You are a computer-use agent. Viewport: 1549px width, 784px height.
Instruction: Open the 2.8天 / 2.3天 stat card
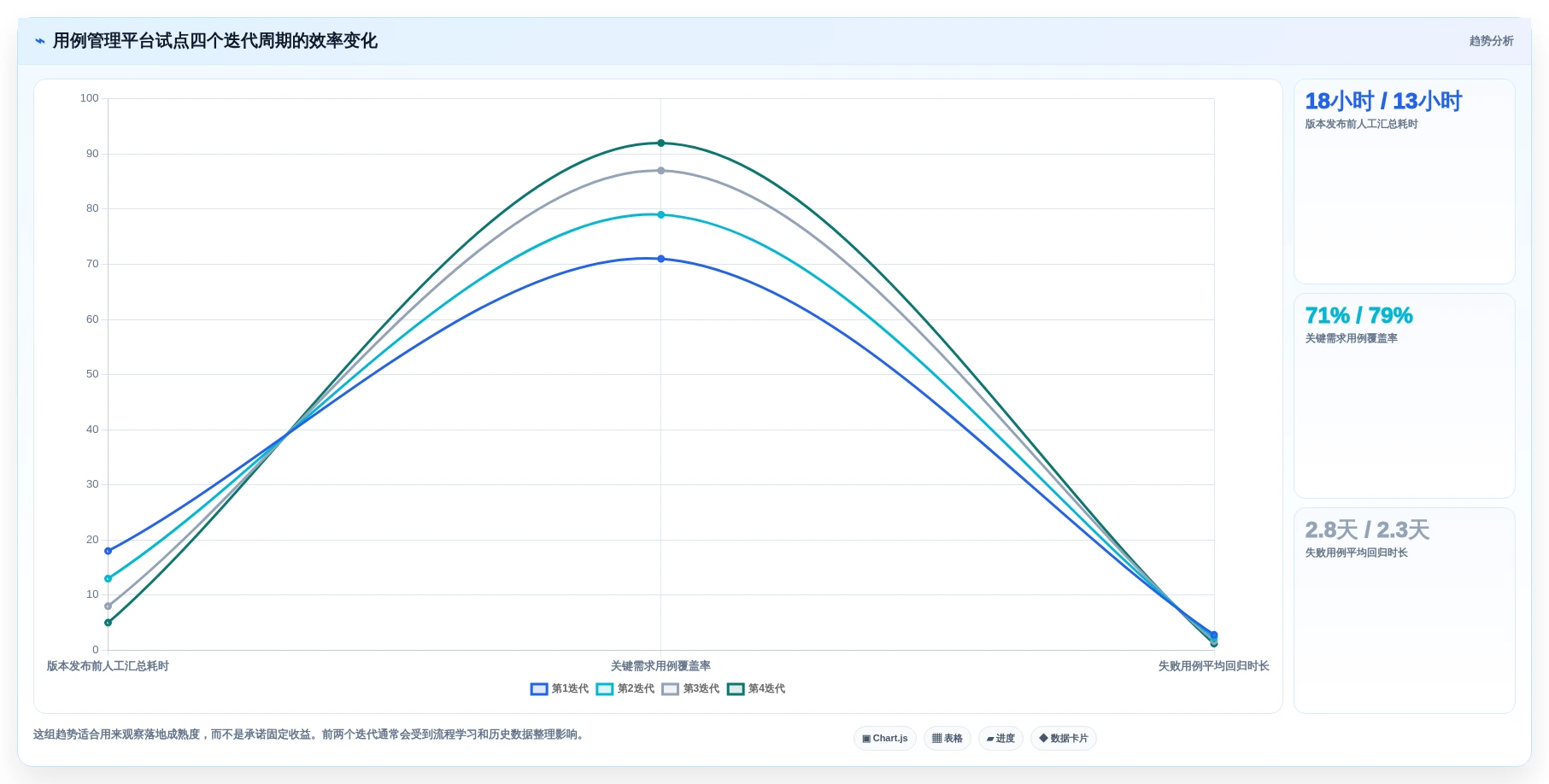tap(1405, 611)
